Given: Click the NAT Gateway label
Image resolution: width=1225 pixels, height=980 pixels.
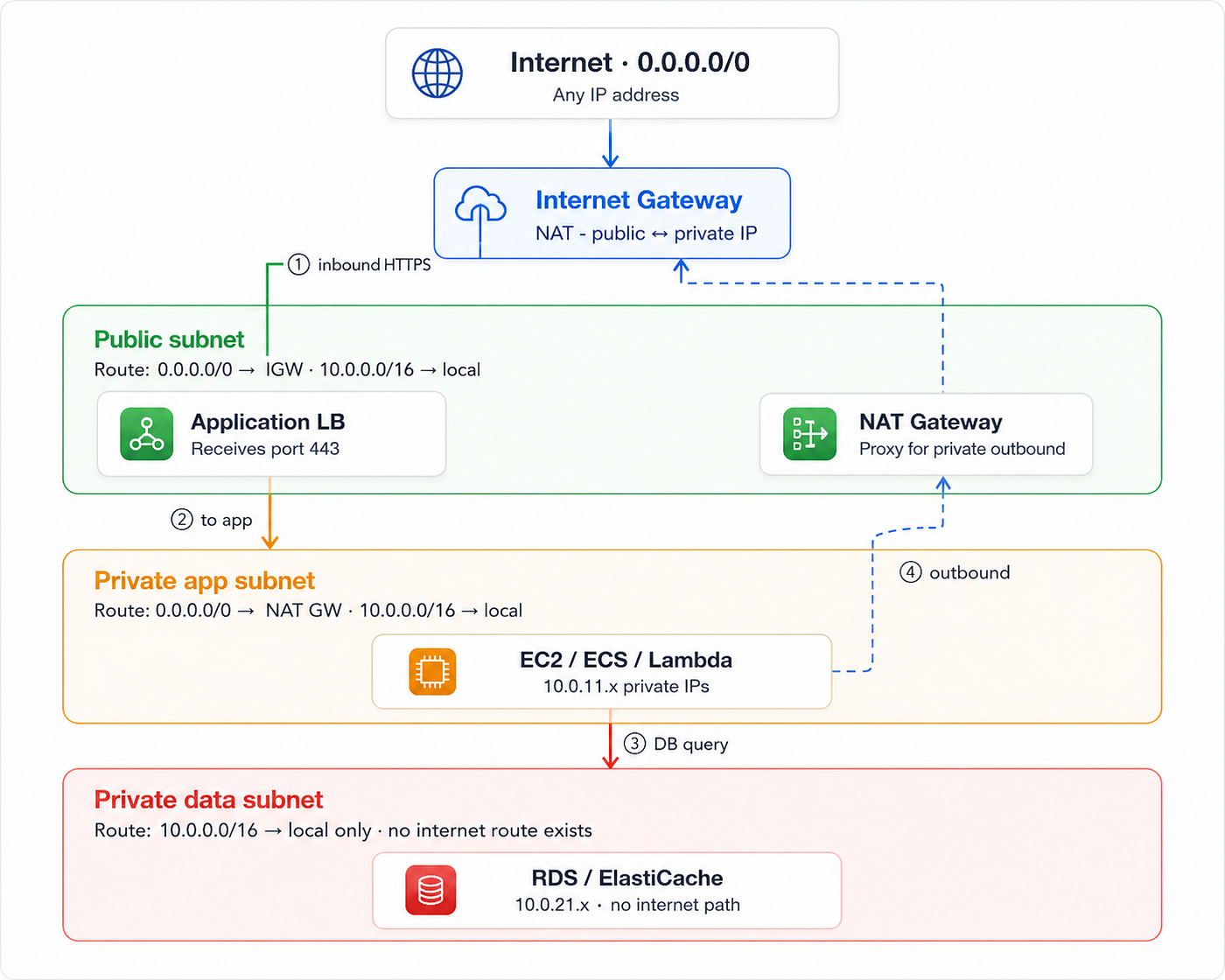Looking at the screenshot, I should point(931,422).
